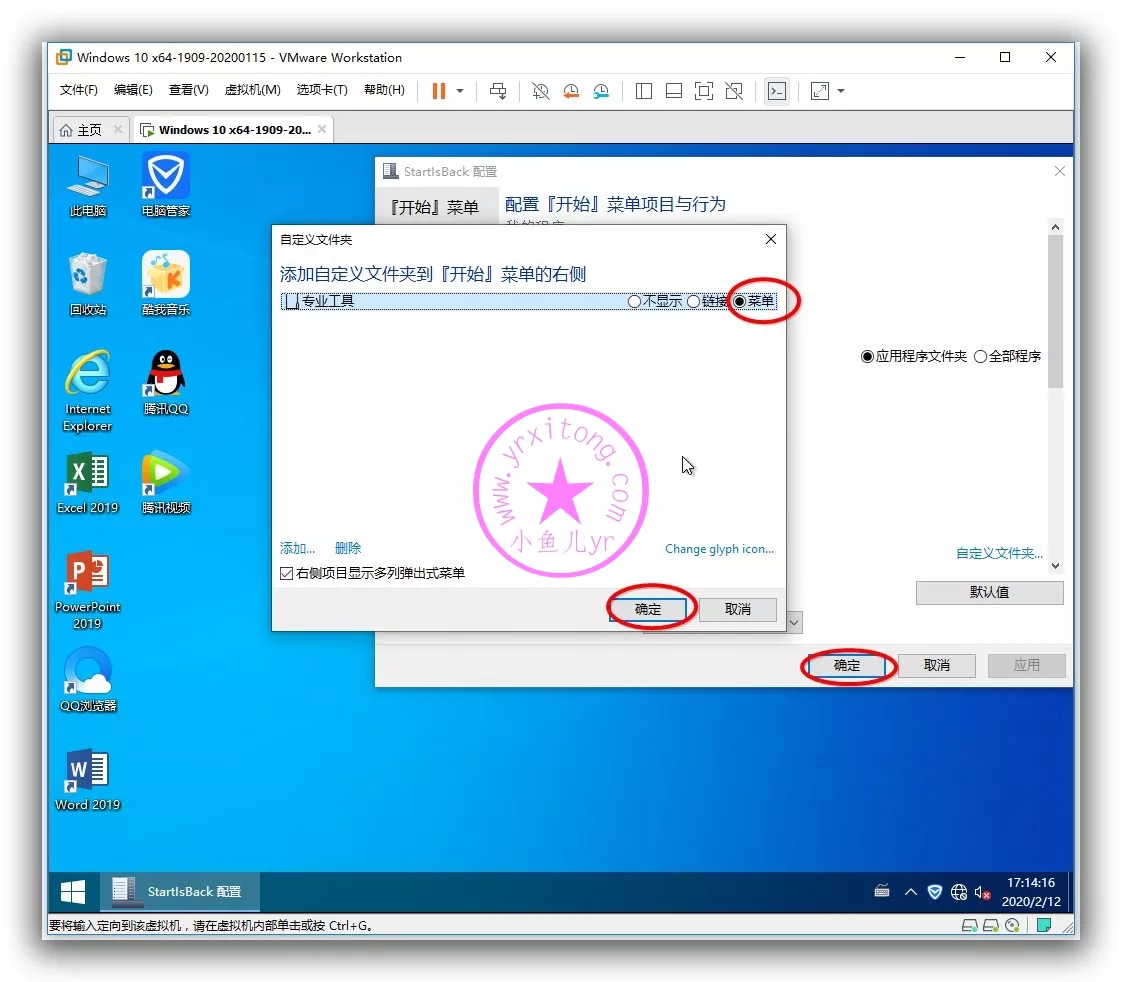Click the muted volume tray icon

pos(982,892)
